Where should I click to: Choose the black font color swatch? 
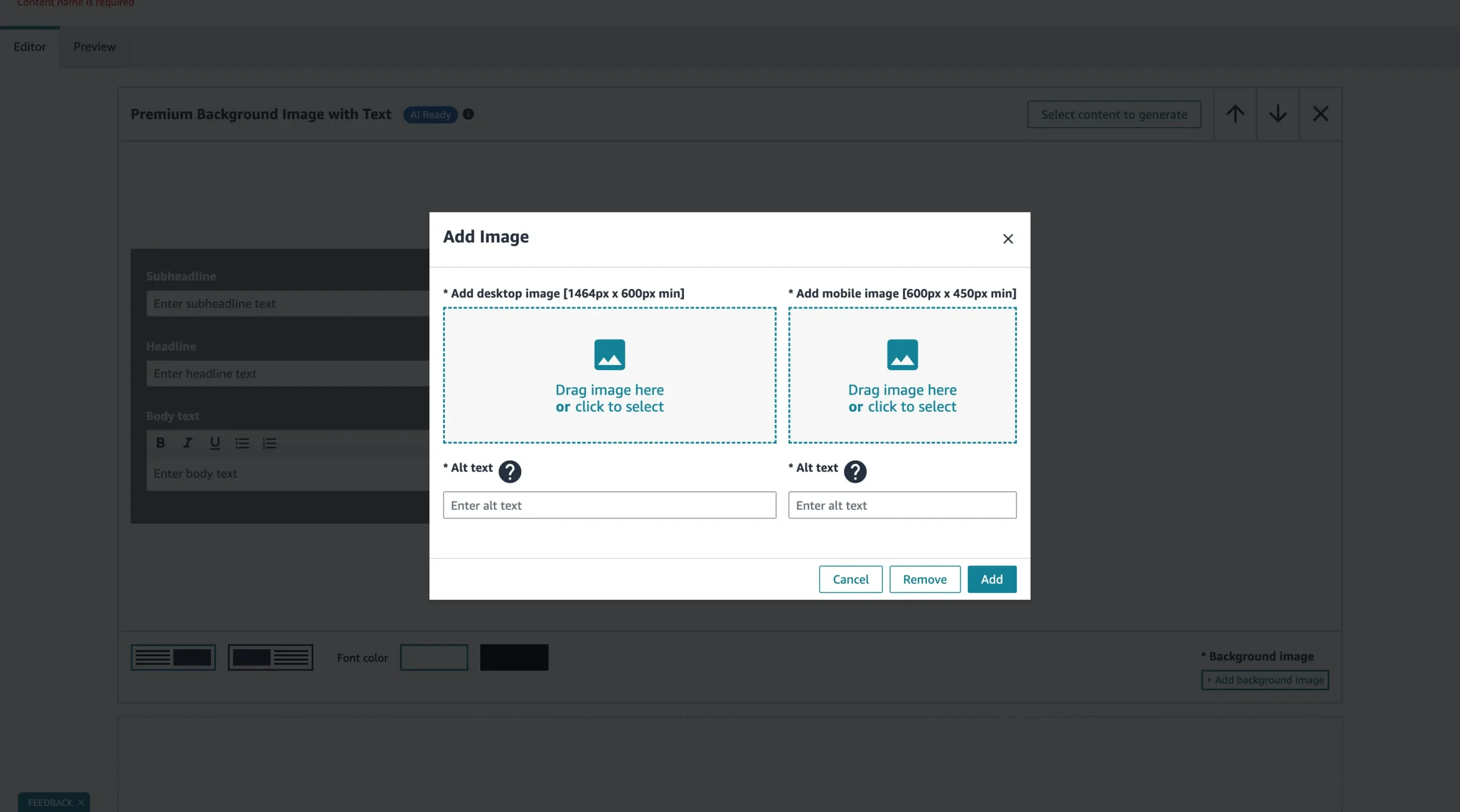pos(514,657)
